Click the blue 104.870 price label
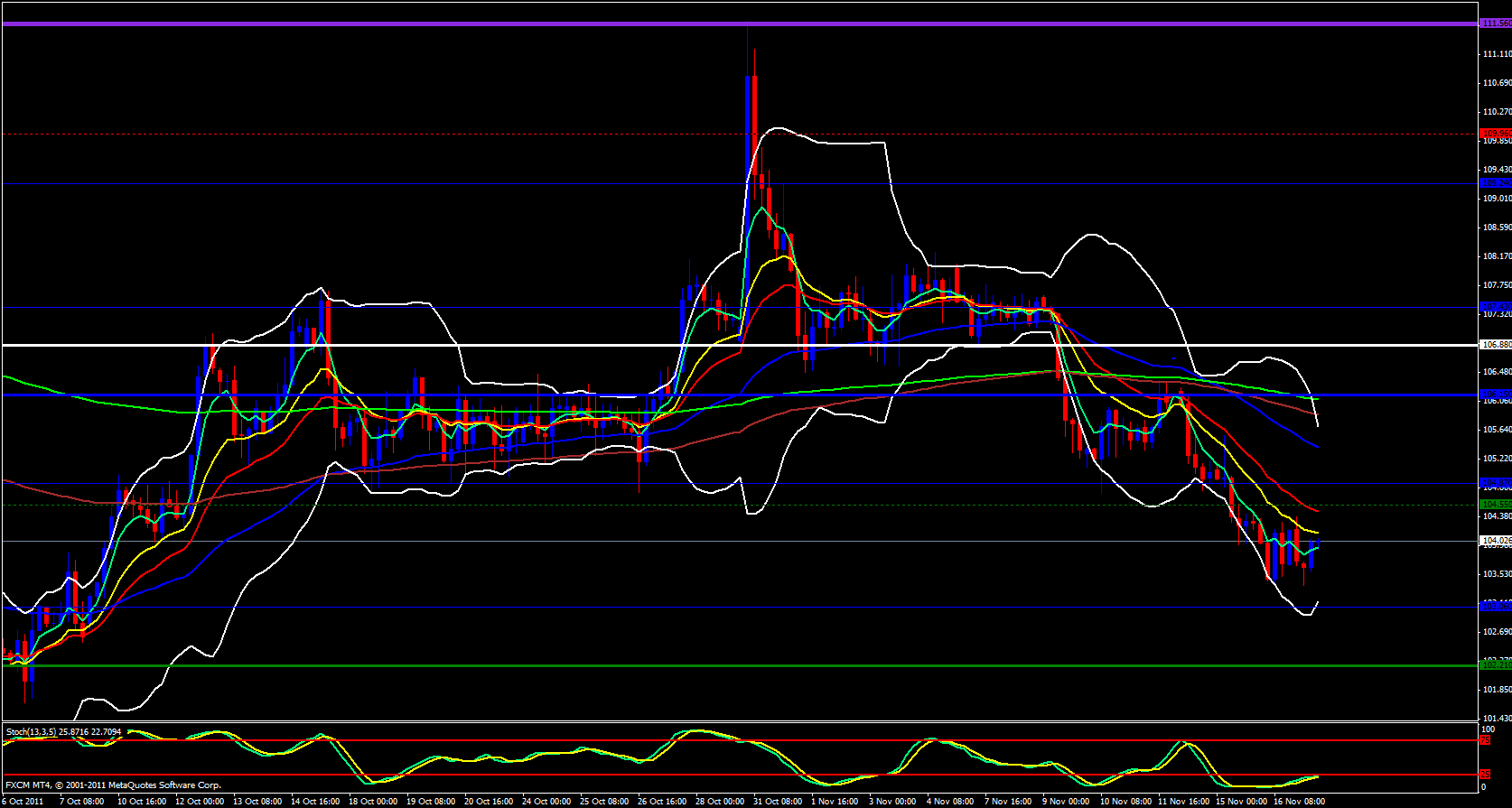 [x=1495, y=483]
